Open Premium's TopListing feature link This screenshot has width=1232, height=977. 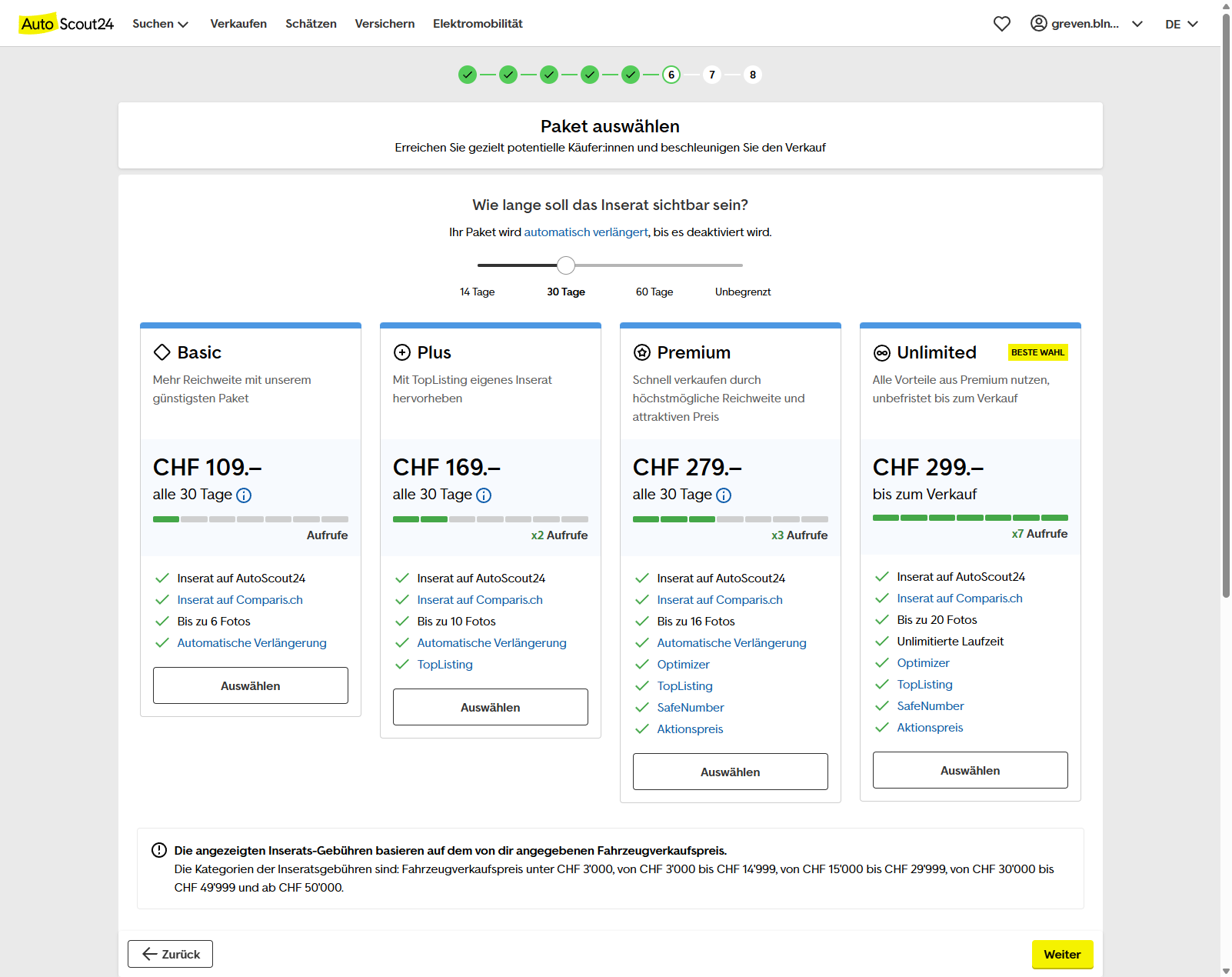pos(685,686)
